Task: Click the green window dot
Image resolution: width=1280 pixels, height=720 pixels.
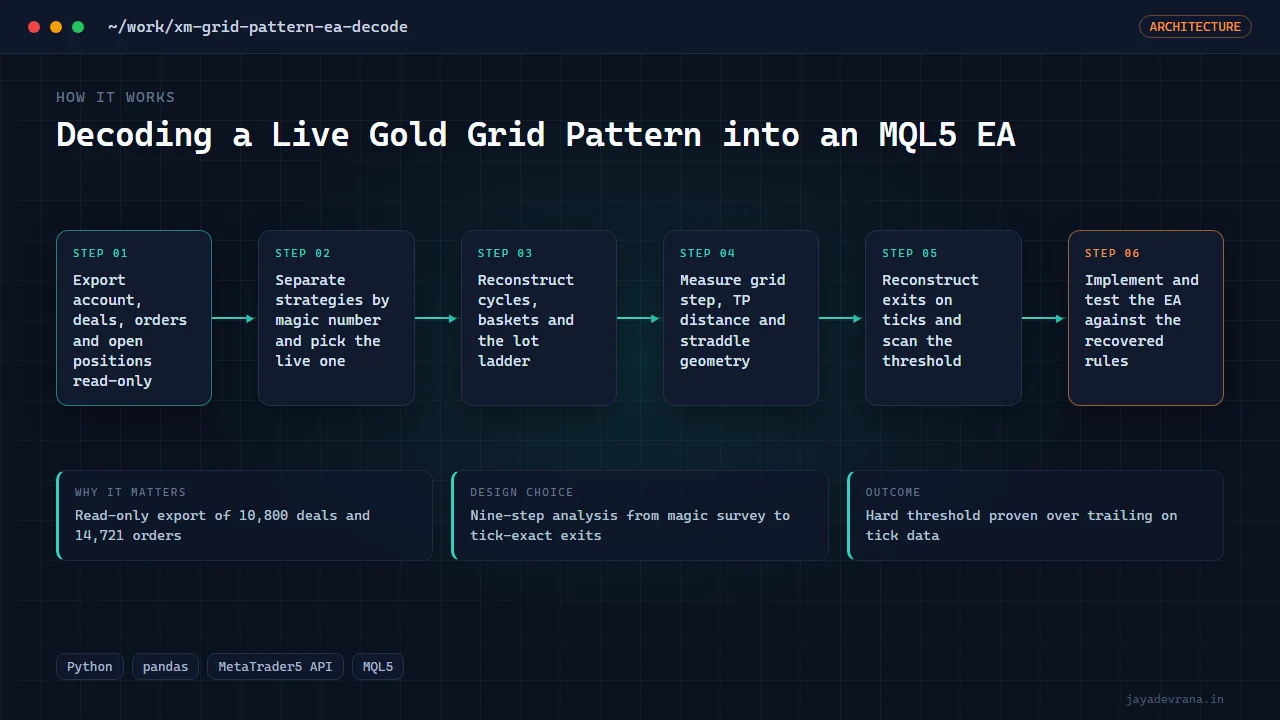Action: click(78, 27)
